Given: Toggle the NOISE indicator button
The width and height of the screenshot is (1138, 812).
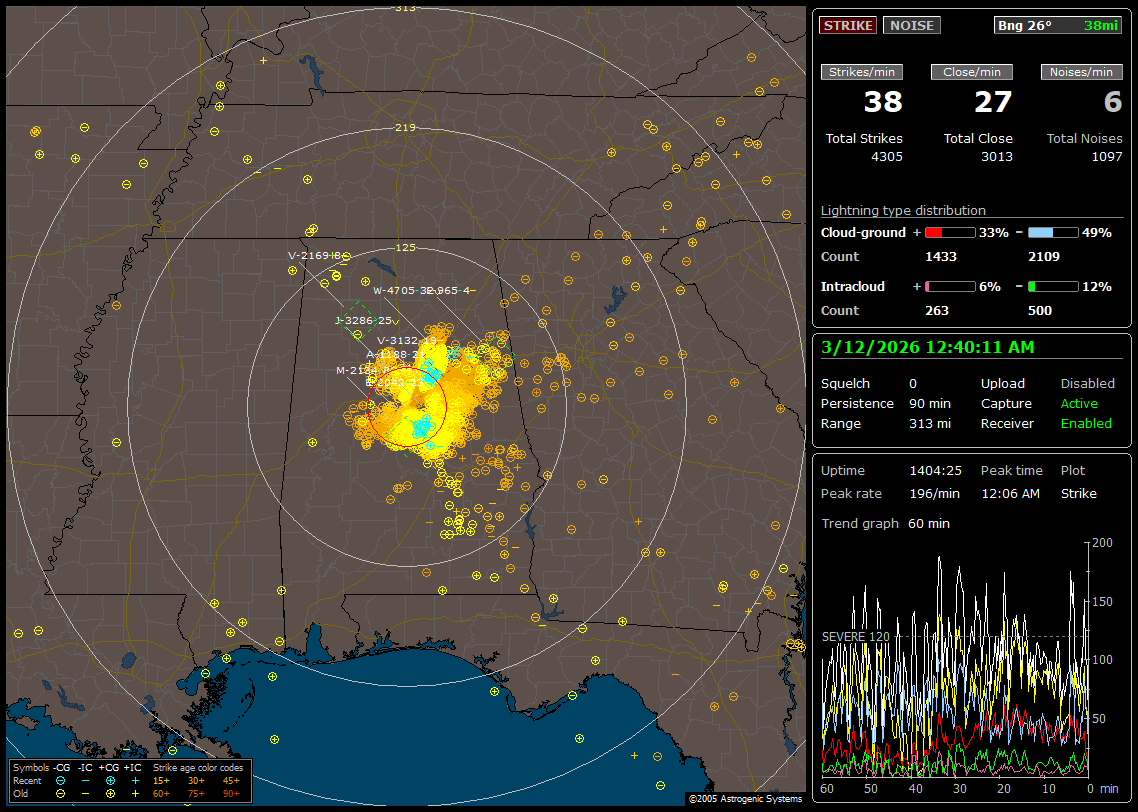Looking at the screenshot, I should click(x=911, y=26).
